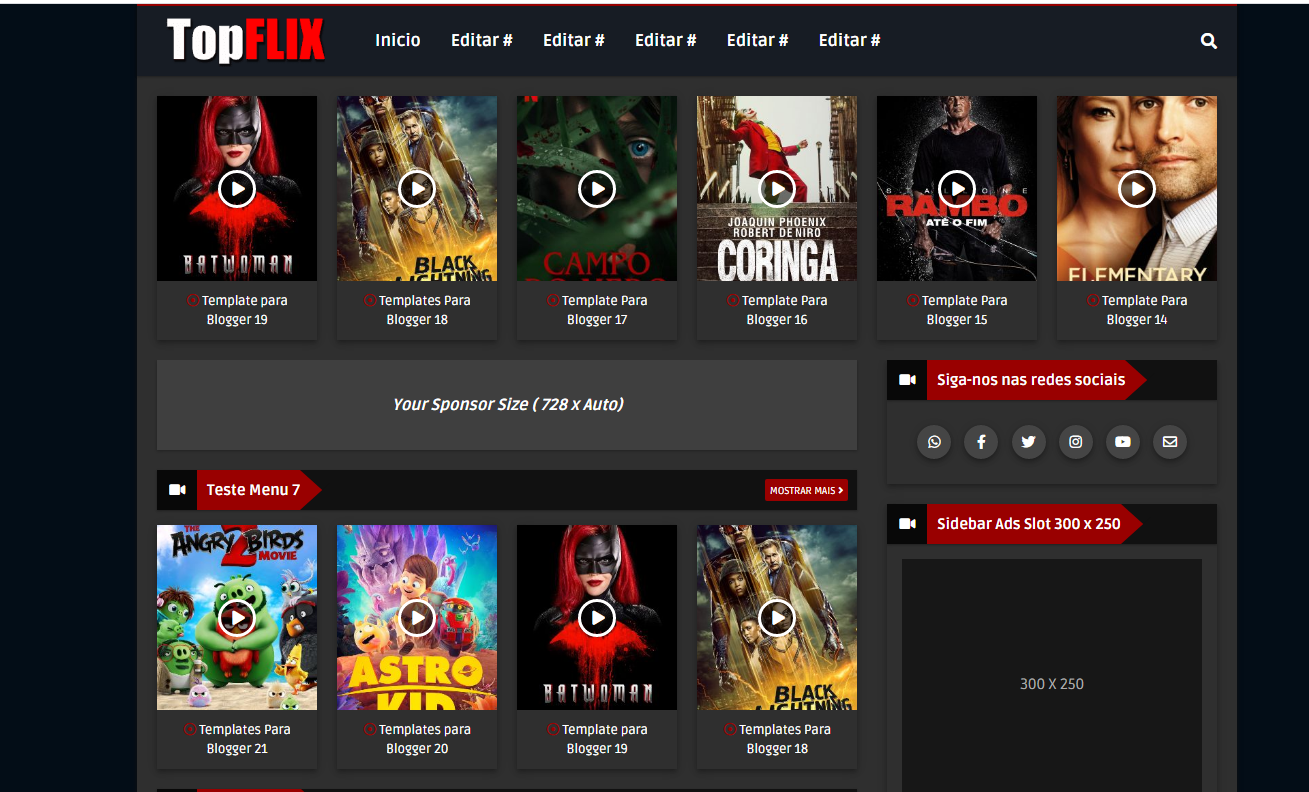Play the Rambo Até o Fim poster
Viewport: 1309px width, 792px height.
[x=957, y=188]
